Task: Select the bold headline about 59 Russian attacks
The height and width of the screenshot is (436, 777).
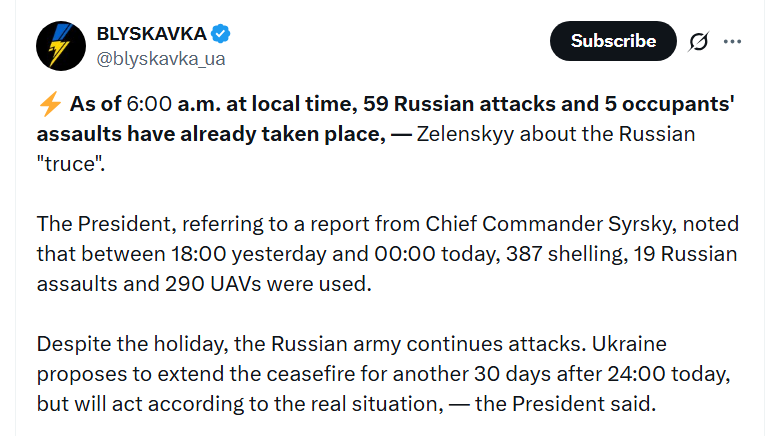Action: 386,119
